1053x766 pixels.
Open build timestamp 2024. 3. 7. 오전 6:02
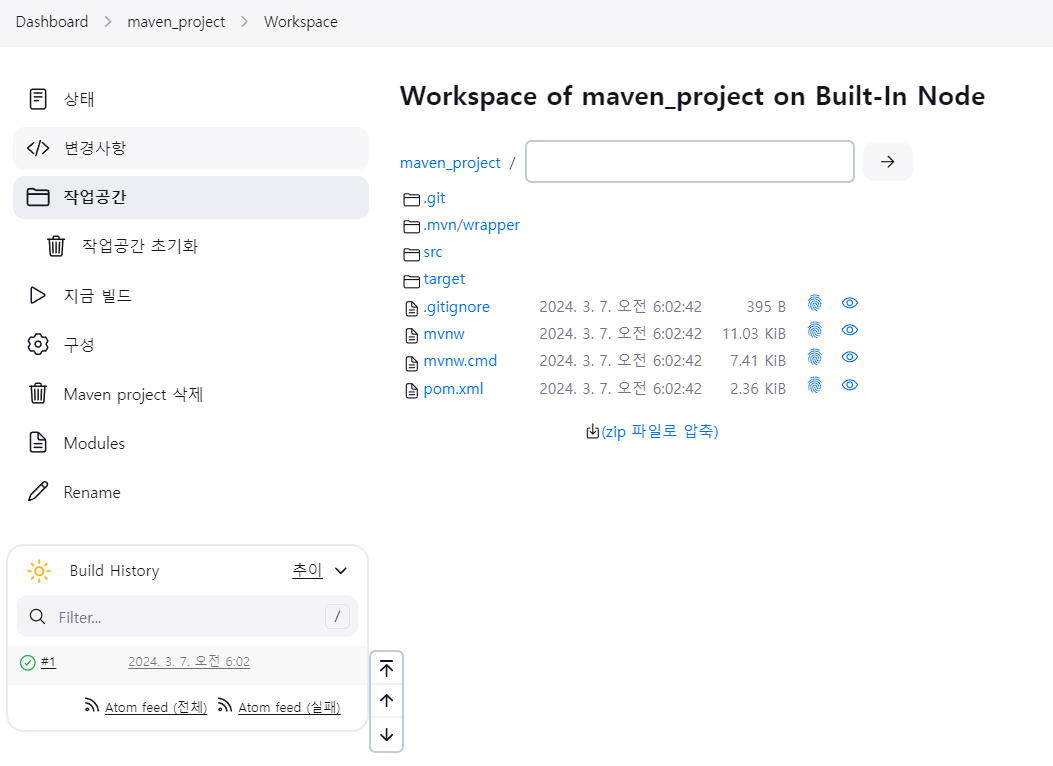point(189,662)
